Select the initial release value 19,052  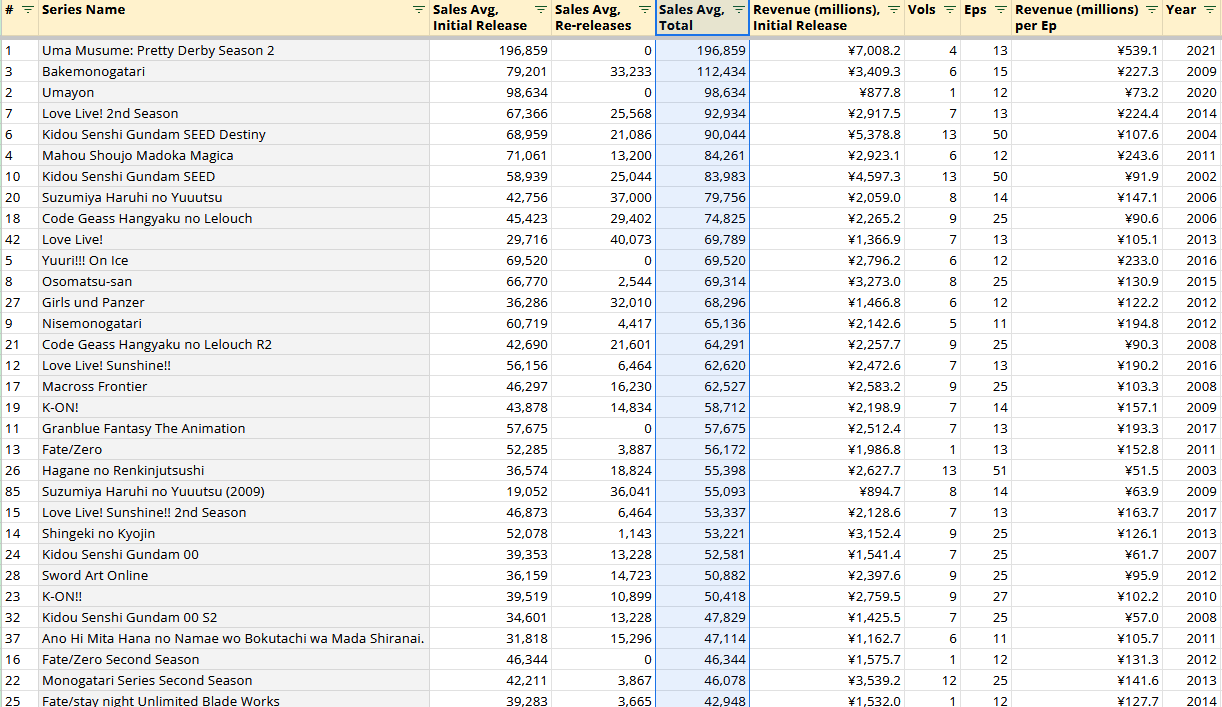pyautogui.click(x=491, y=491)
